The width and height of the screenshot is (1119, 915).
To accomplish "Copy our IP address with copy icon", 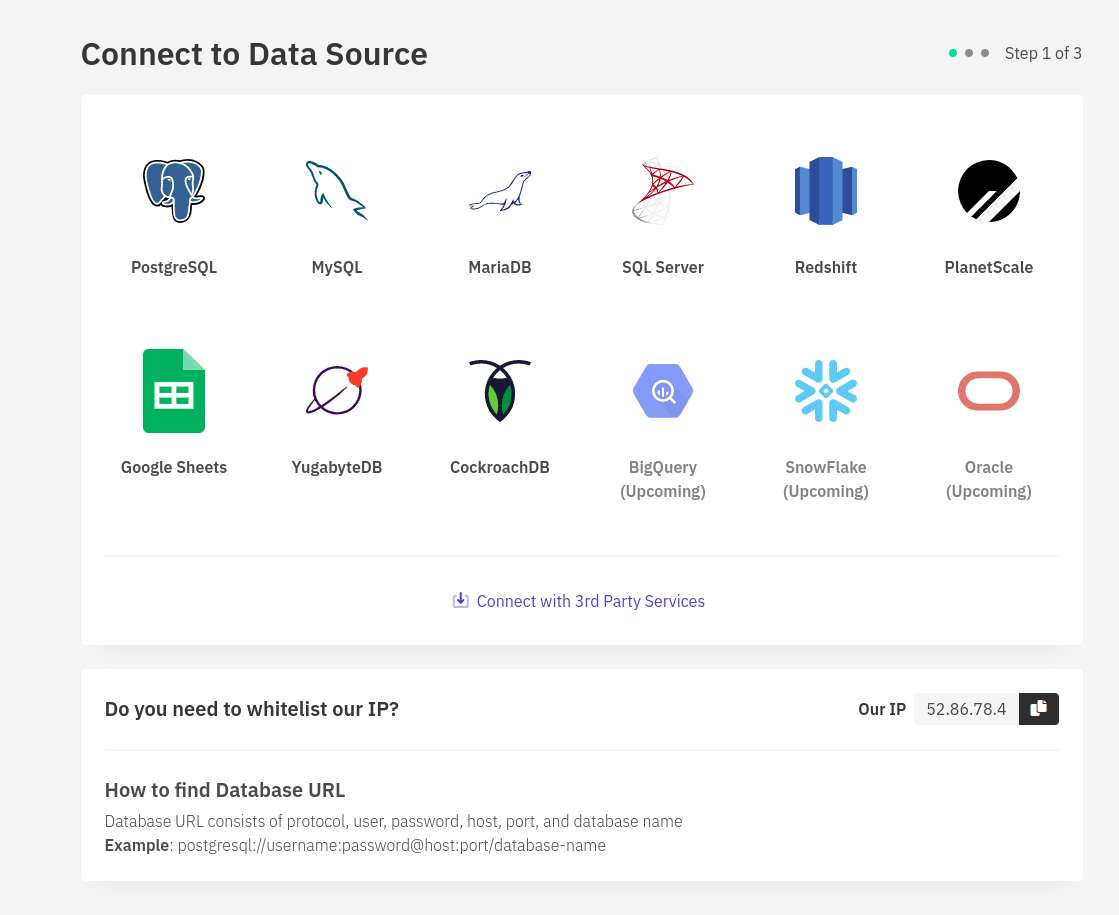I will pos(1038,709).
